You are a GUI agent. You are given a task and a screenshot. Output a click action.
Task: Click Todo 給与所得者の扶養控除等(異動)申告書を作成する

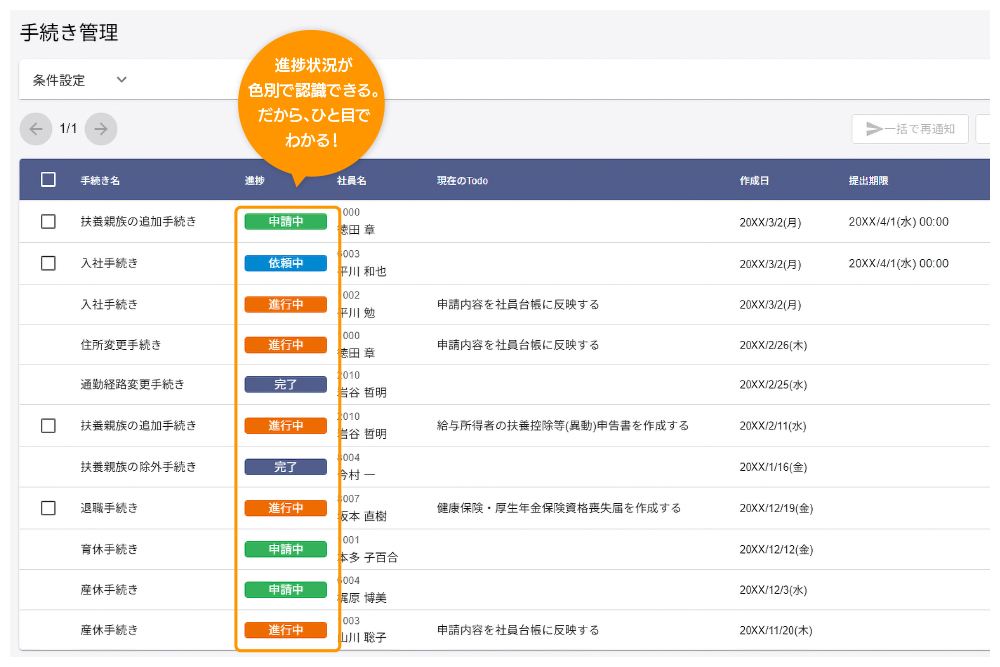[562, 425]
